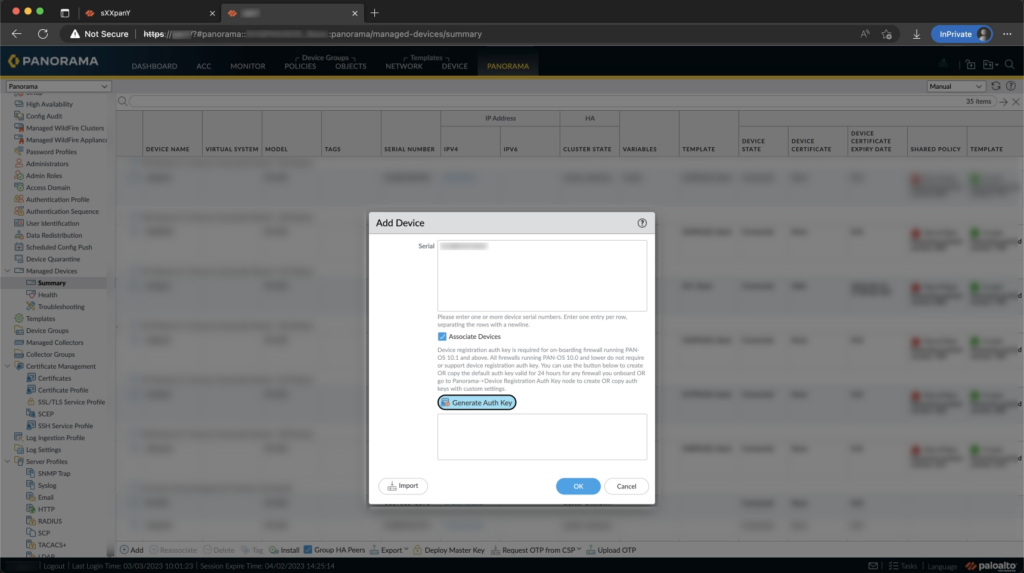Open the Templates sidebar item

[x=40, y=319]
